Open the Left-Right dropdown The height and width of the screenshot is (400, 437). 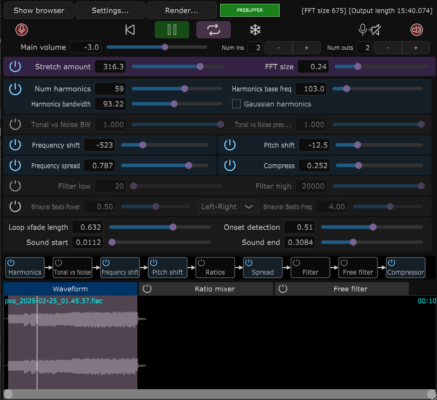coord(228,207)
